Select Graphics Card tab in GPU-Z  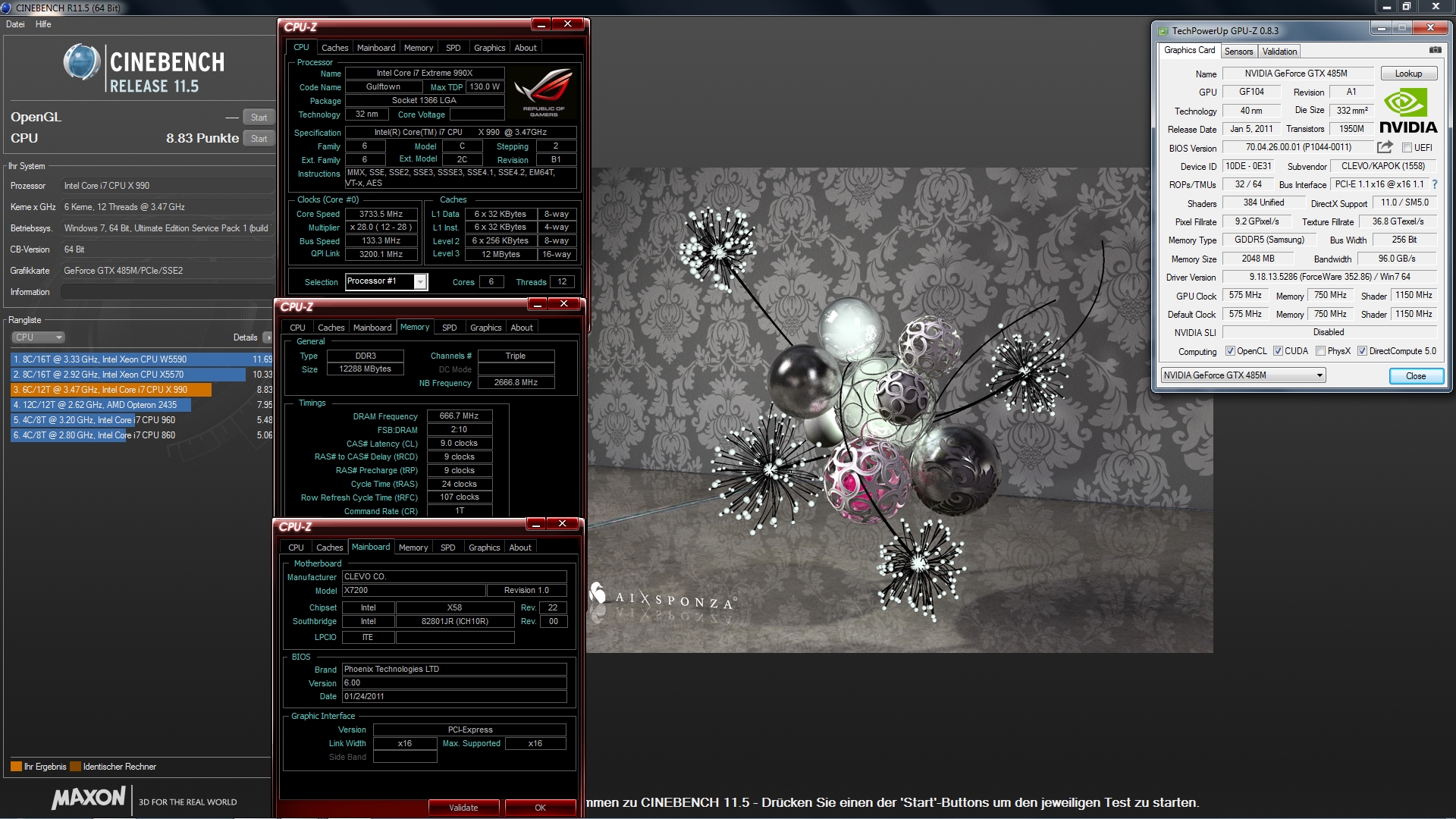tap(1189, 50)
